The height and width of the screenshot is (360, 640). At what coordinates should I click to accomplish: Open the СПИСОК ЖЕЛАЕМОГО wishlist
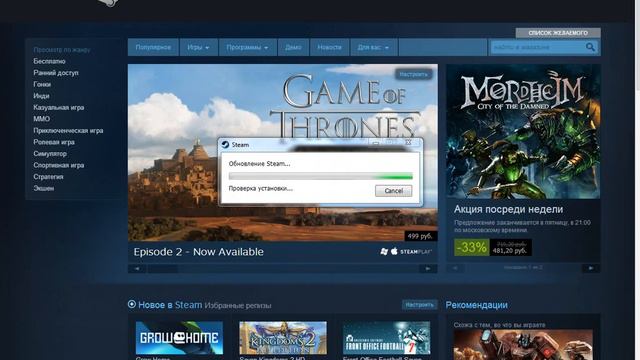click(x=558, y=33)
